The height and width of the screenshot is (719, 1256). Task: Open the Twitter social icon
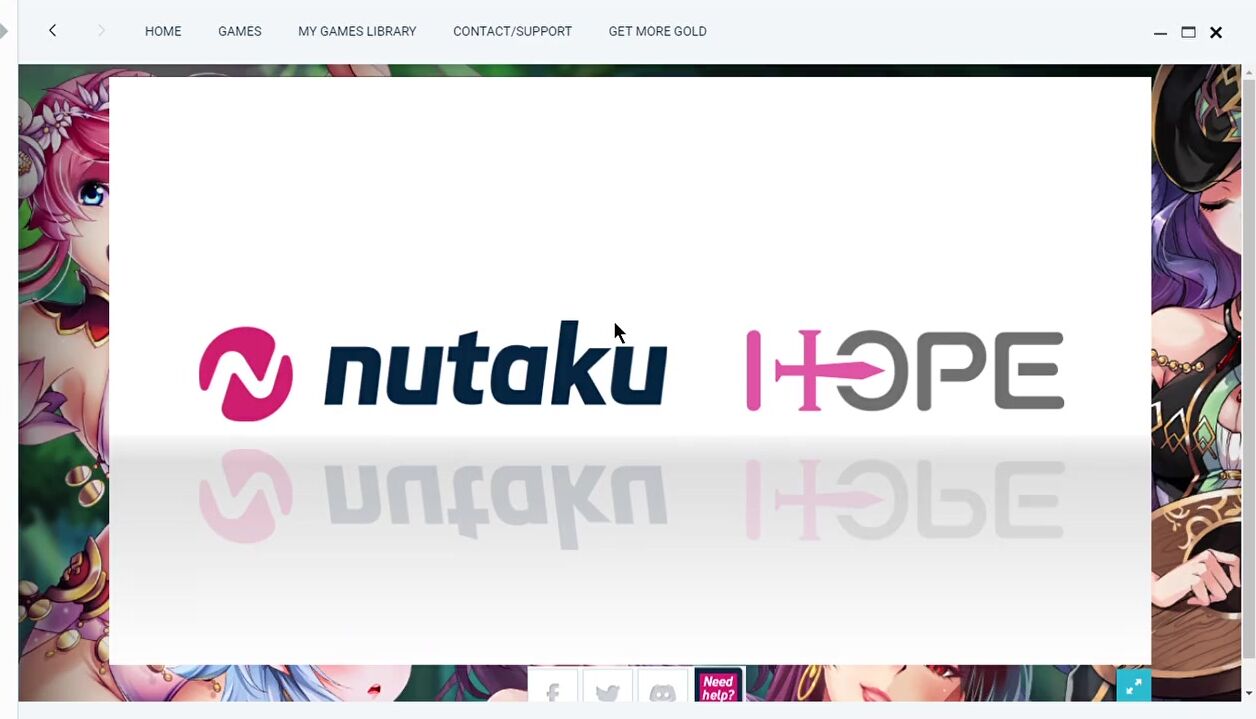point(607,688)
